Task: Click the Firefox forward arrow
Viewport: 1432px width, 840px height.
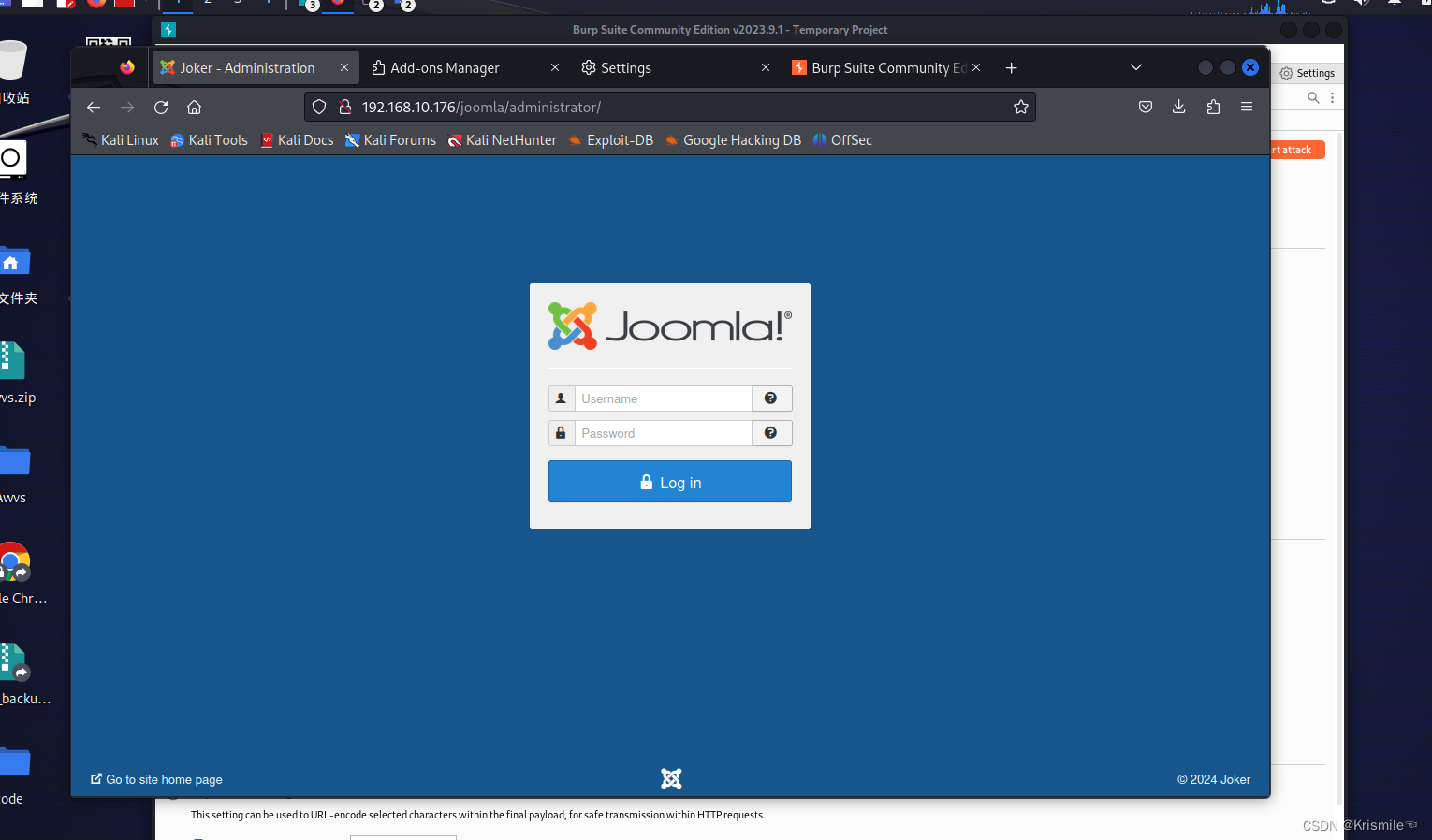Action: (127, 108)
